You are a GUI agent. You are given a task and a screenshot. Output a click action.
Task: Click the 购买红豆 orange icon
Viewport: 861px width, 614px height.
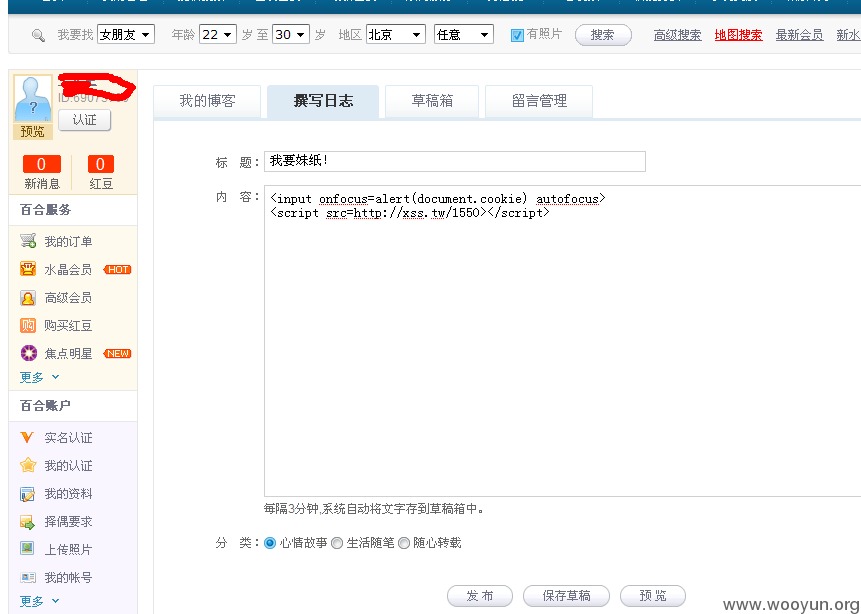pos(28,325)
